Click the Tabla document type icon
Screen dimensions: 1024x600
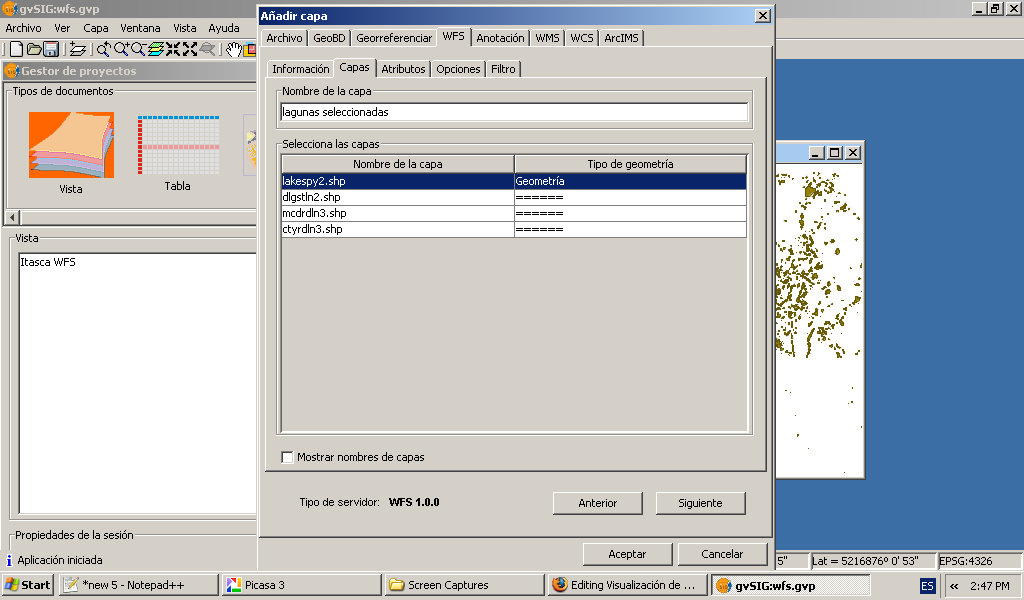177,146
